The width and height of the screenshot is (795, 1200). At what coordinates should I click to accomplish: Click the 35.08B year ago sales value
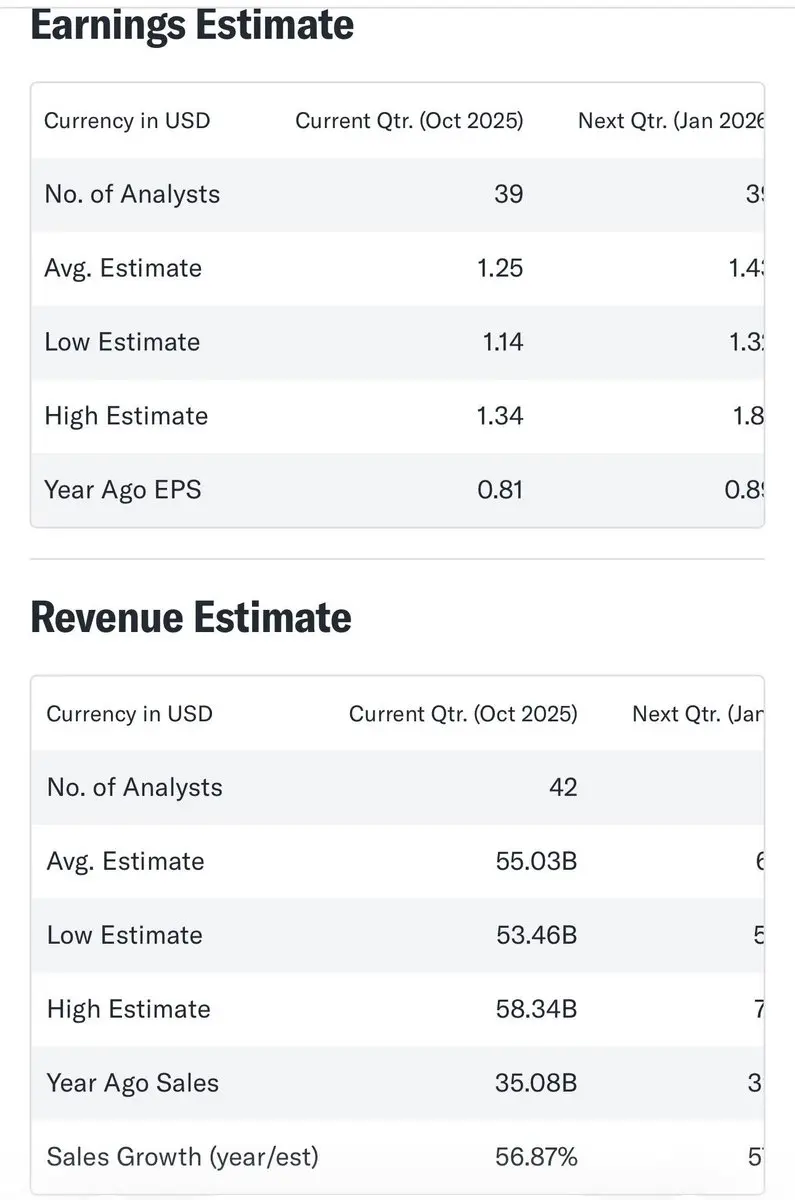(536, 1083)
